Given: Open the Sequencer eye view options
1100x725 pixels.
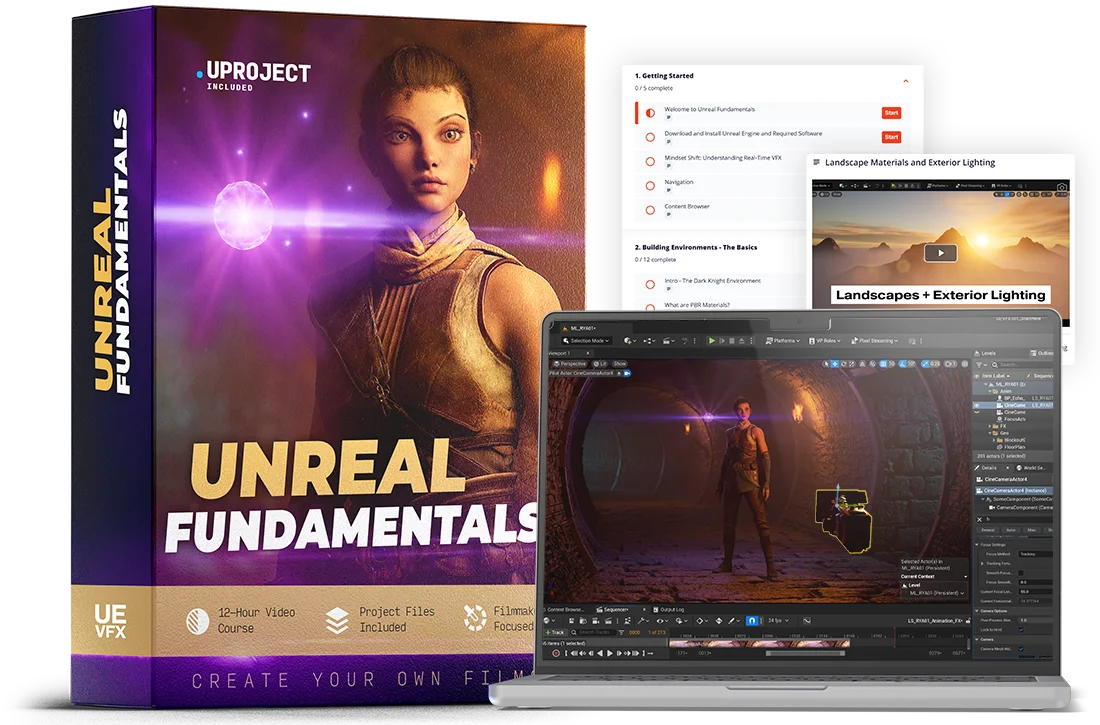Looking at the screenshot, I should 662,620.
